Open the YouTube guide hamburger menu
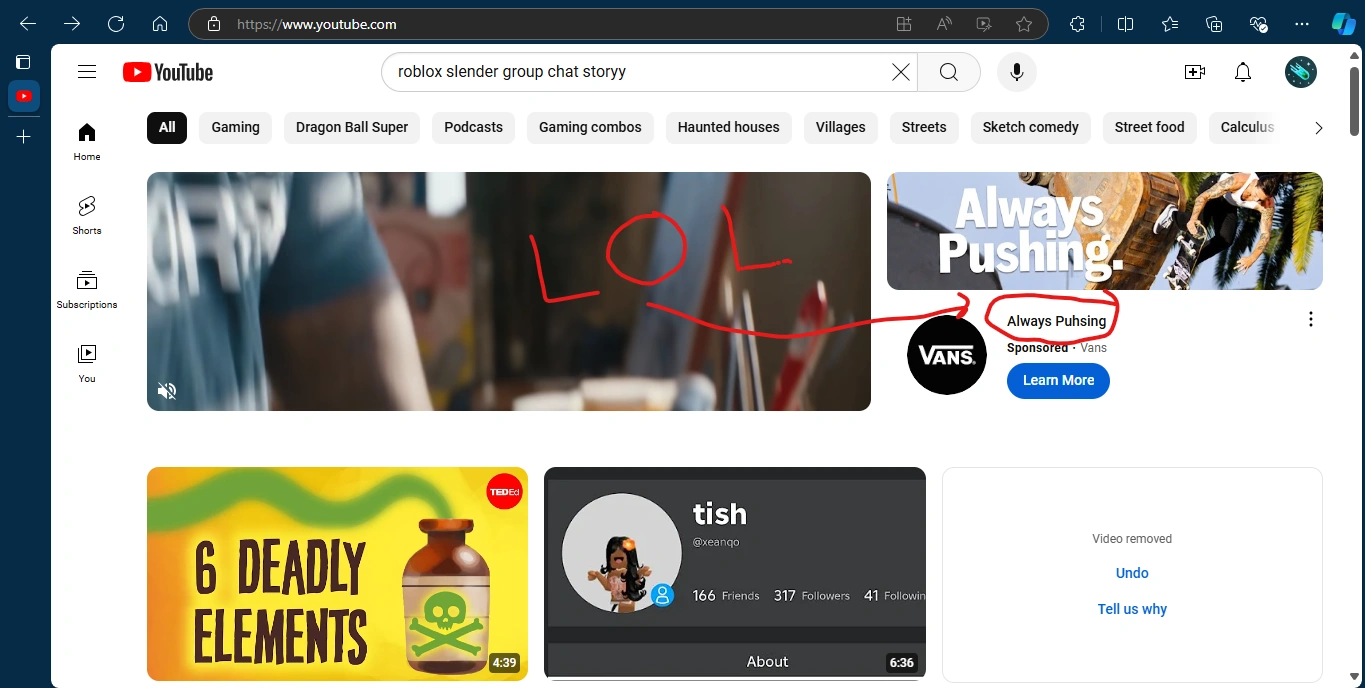Screen dimensions: 1365x688 point(87,71)
